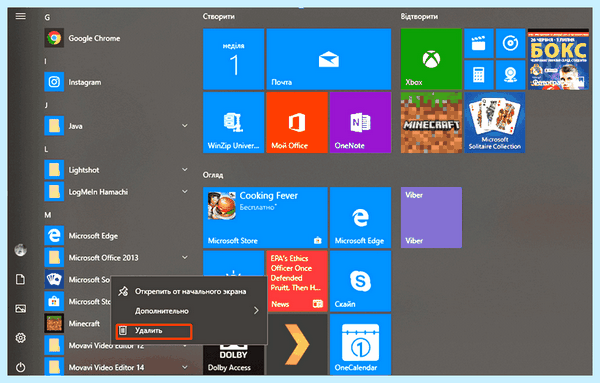The image size is (600, 383).
Task: Open the News tile
Action: click(297, 281)
